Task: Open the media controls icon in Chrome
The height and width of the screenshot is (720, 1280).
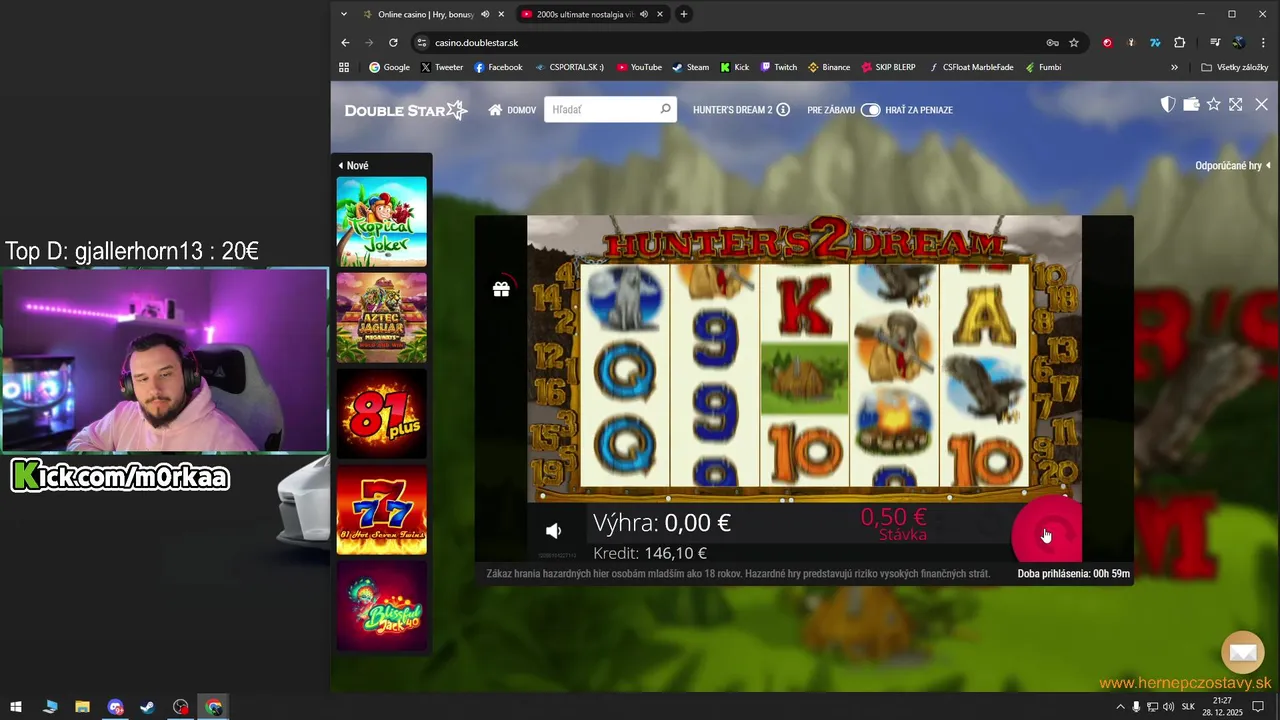Action: (1214, 43)
